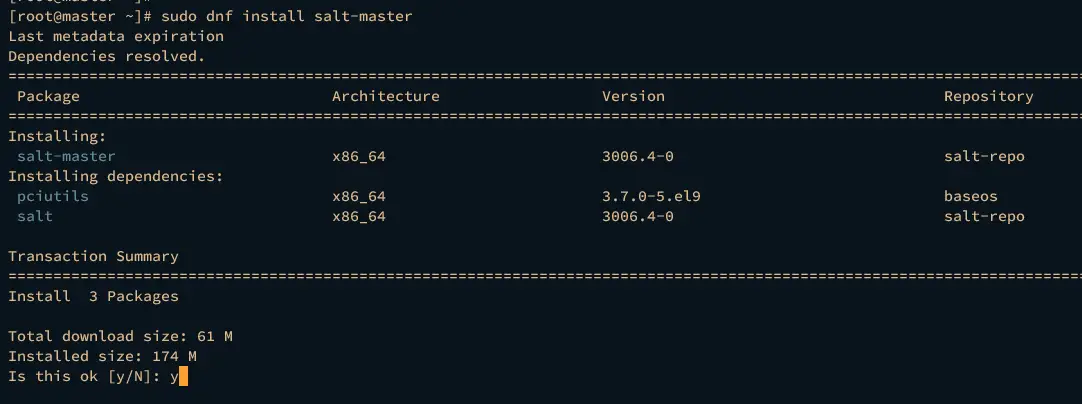
Task: Click the "Installing dependencies:" label
Action: pyautogui.click(x=116, y=176)
